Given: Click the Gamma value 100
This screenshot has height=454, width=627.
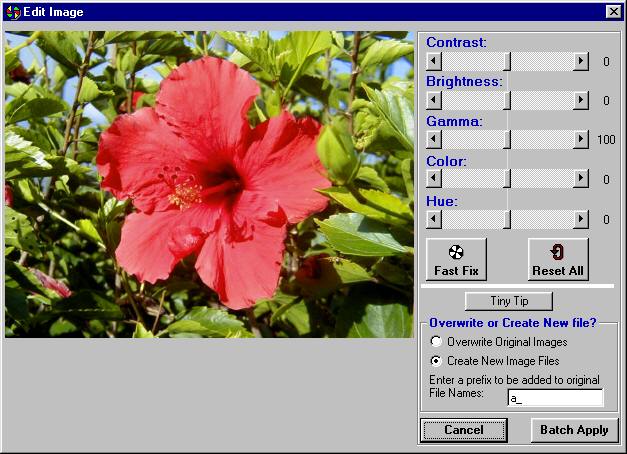Looking at the screenshot, I should pyautogui.click(x=606, y=140).
